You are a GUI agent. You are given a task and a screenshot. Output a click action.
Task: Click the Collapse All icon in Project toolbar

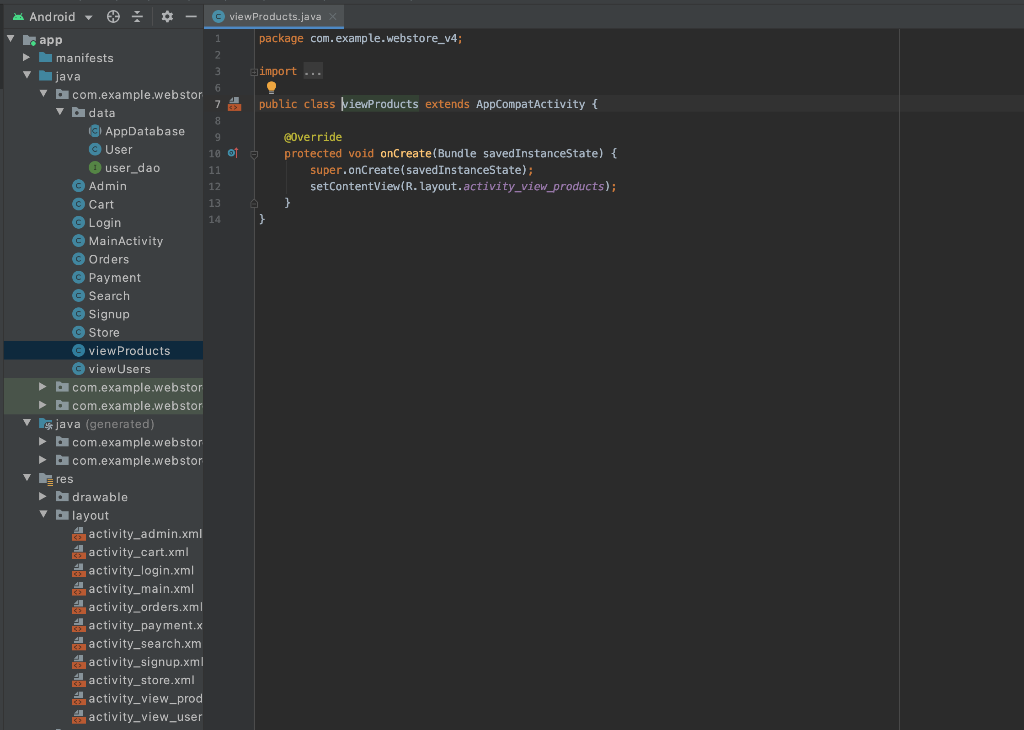tap(137, 16)
